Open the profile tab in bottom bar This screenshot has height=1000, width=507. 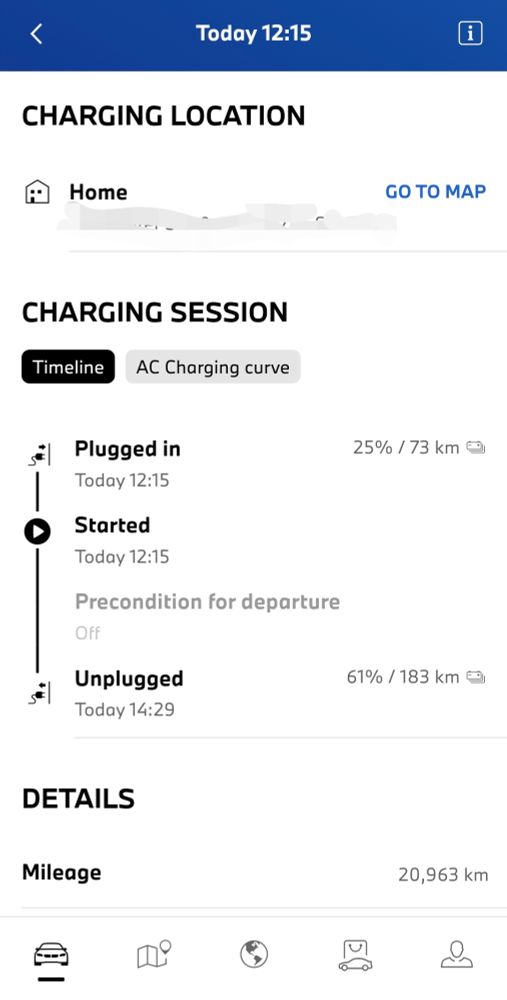[457, 954]
